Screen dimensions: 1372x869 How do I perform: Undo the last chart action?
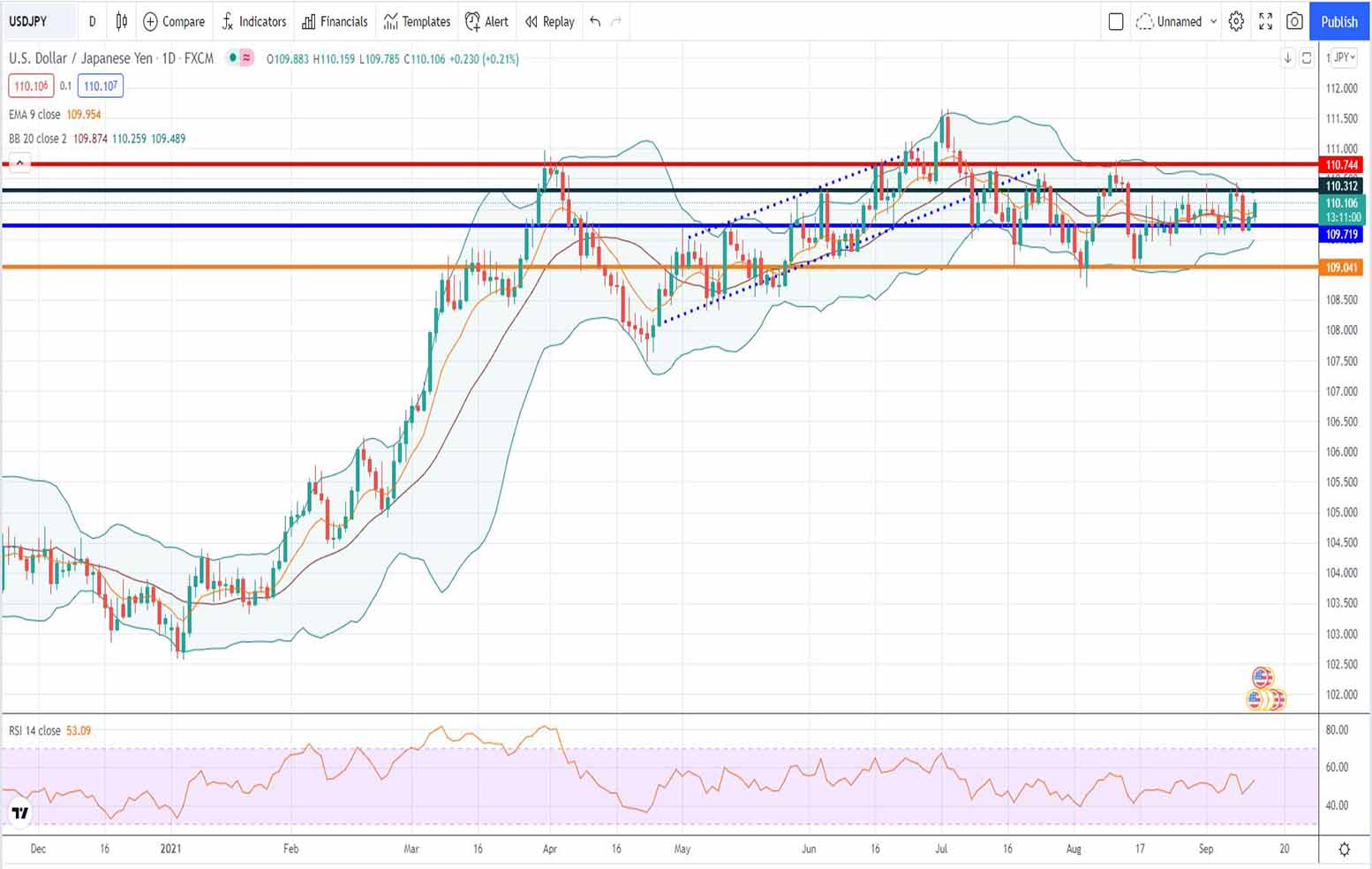point(595,21)
